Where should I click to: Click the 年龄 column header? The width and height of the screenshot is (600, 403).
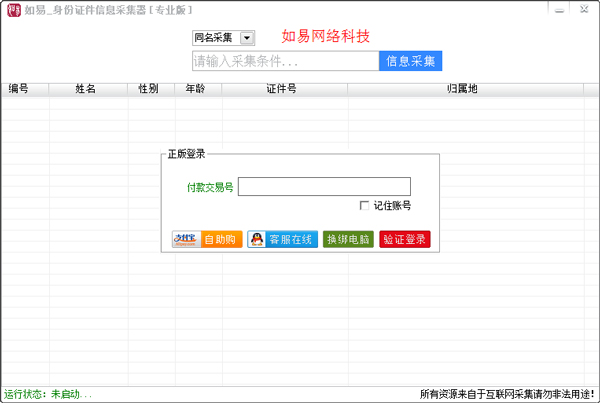196,89
